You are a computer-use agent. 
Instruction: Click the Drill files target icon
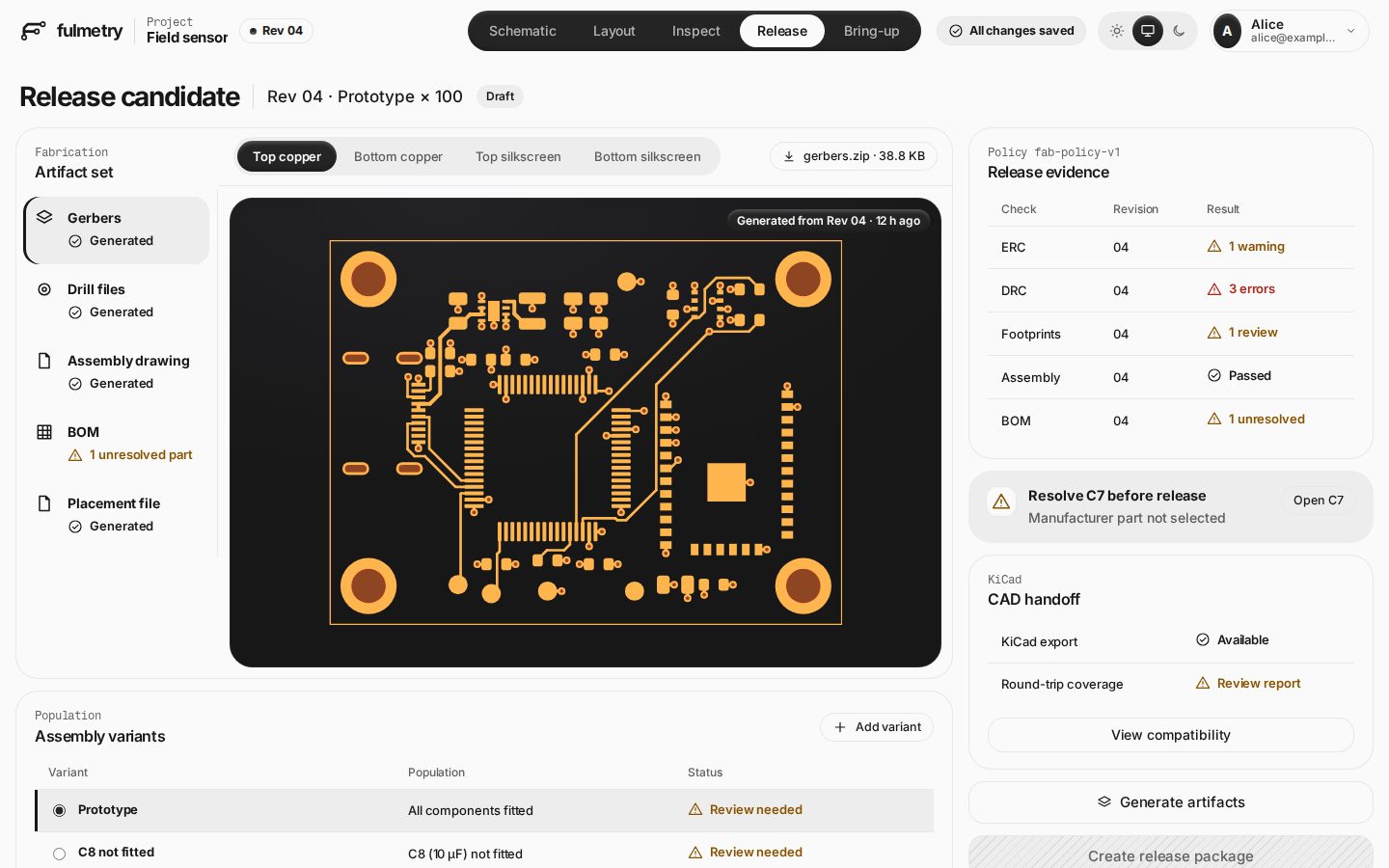click(x=44, y=289)
